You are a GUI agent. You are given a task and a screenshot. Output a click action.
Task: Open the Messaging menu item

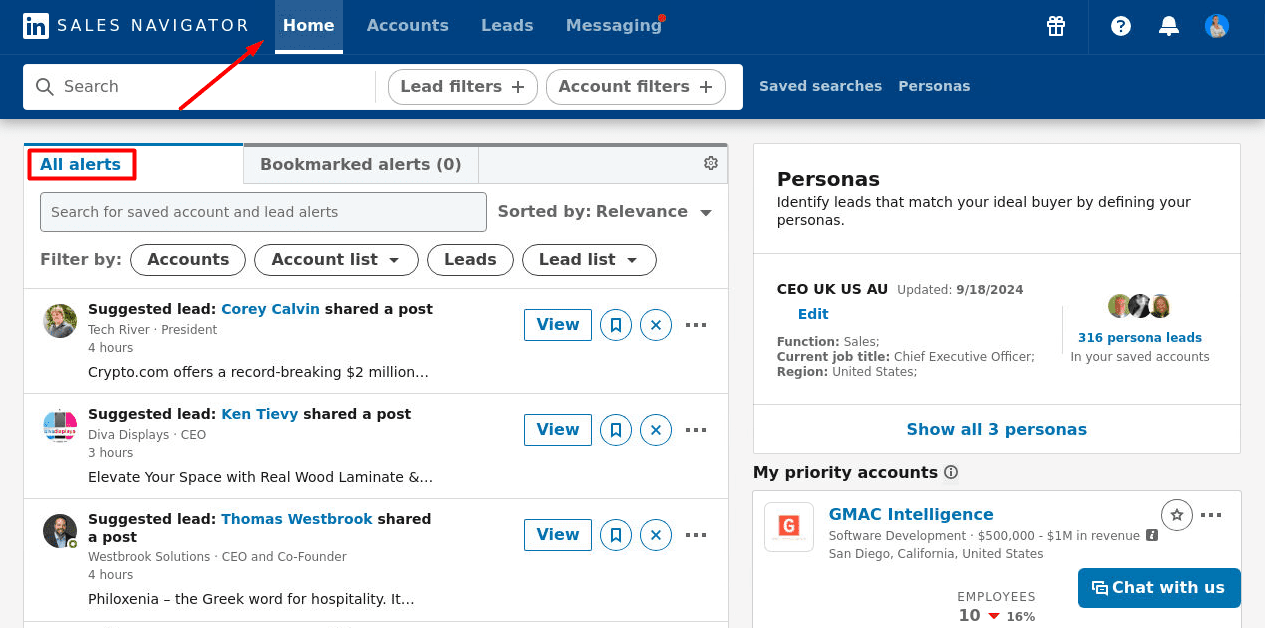click(x=614, y=26)
